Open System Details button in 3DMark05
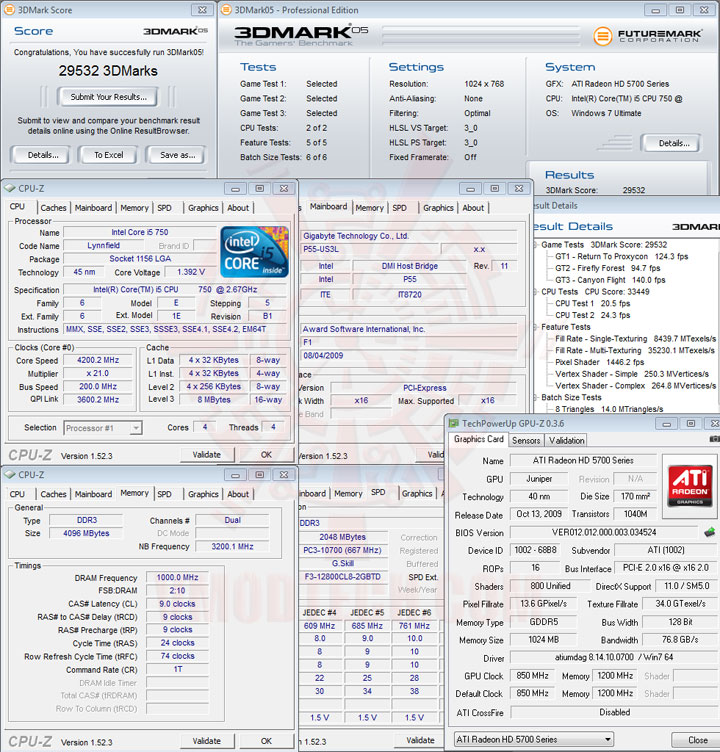This screenshot has height=752, width=720. [673, 143]
